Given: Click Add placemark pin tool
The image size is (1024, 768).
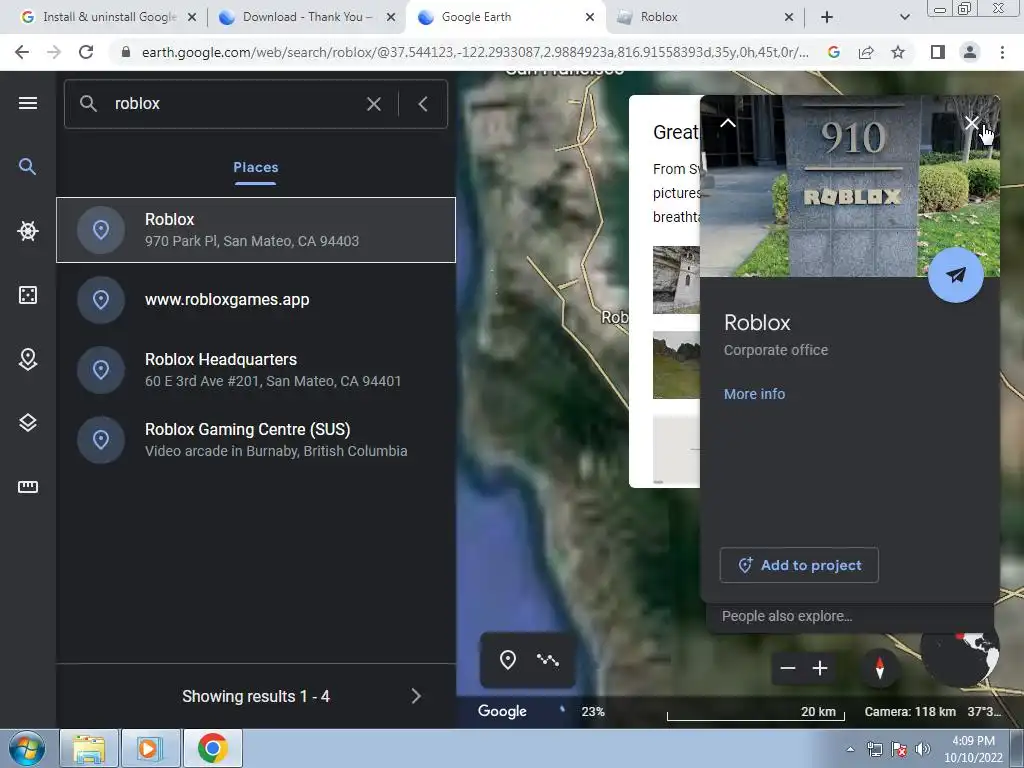Looking at the screenshot, I should [507, 660].
